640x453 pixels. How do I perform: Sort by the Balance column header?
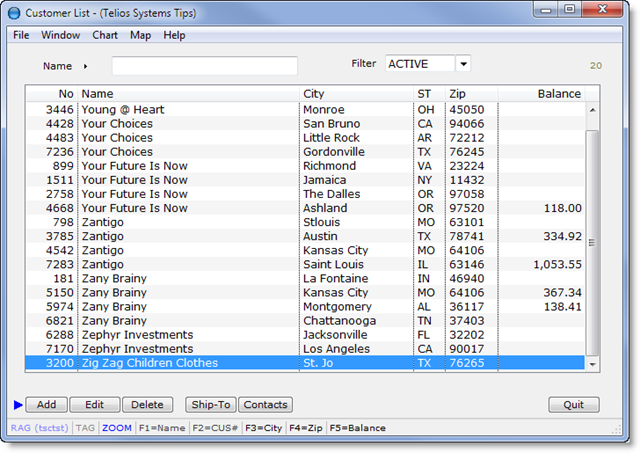click(558, 93)
